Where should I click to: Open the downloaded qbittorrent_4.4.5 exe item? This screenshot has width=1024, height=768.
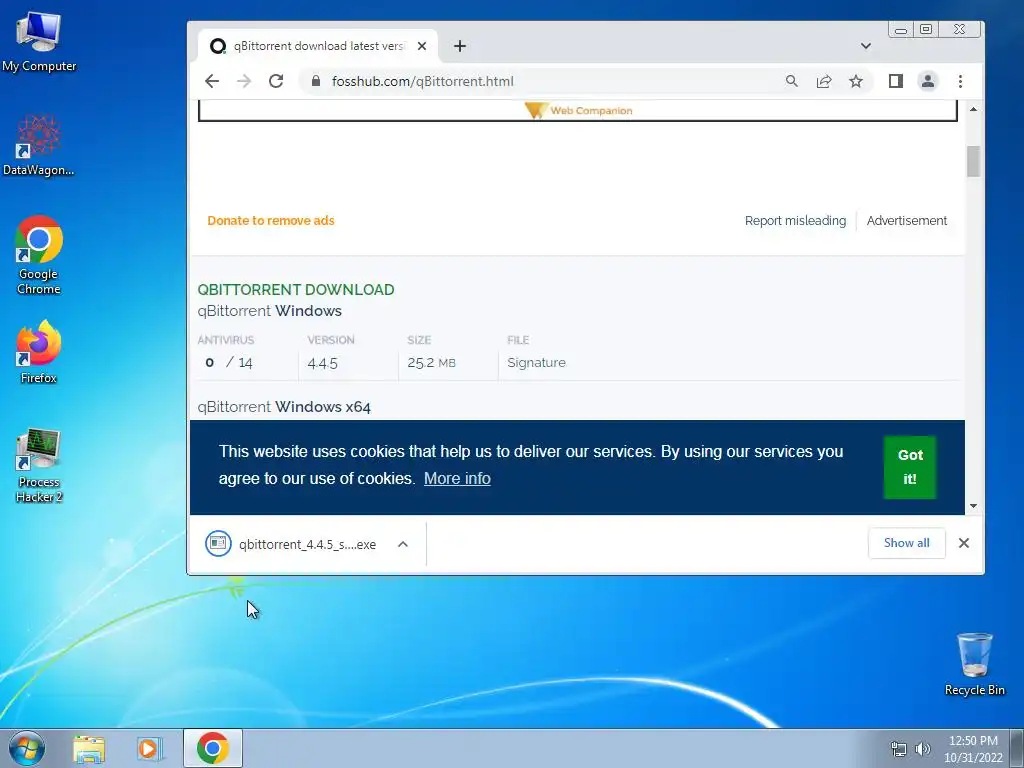pos(291,544)
